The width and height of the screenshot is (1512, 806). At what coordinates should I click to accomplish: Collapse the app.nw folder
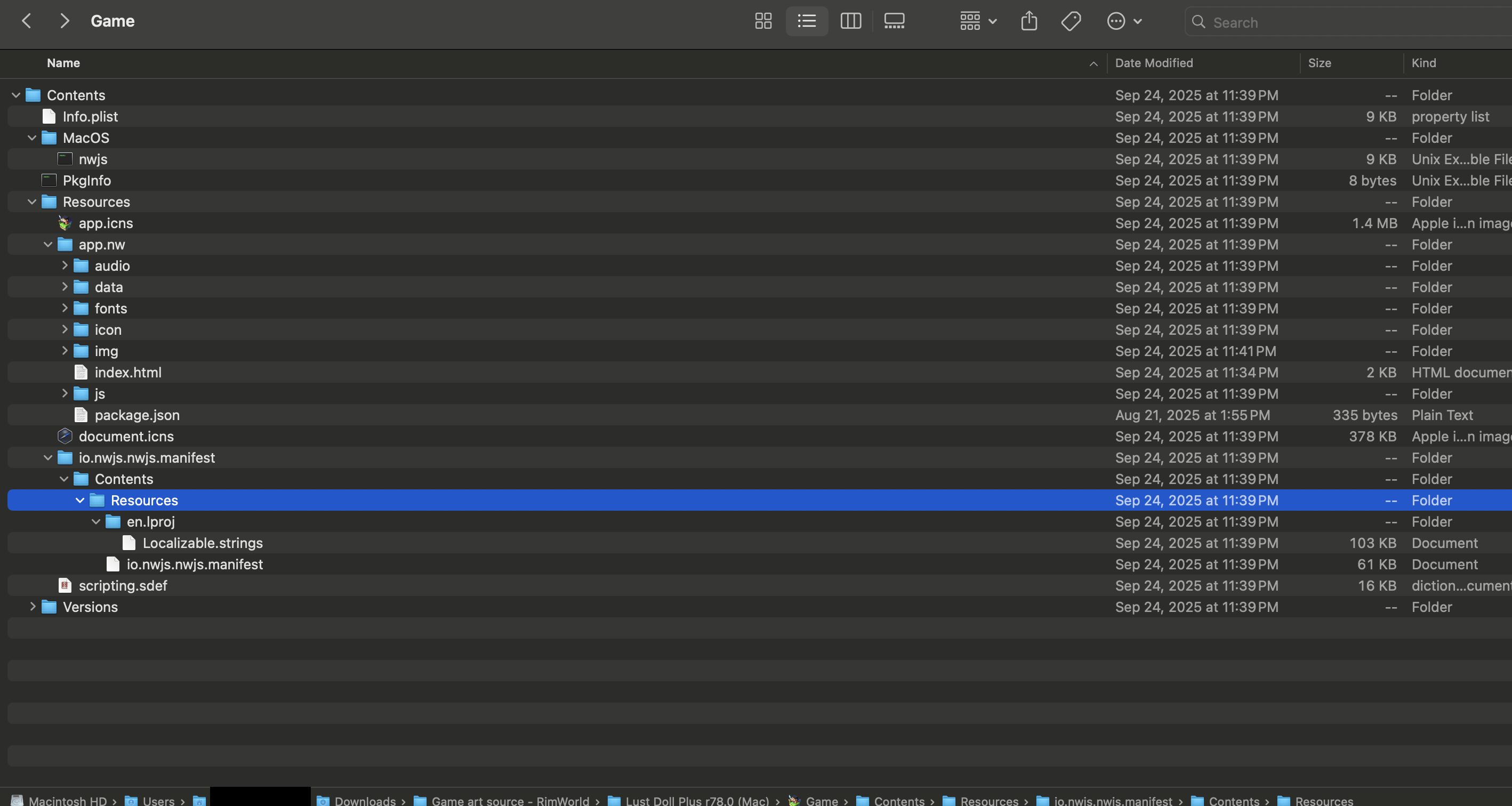coord(48,244)
